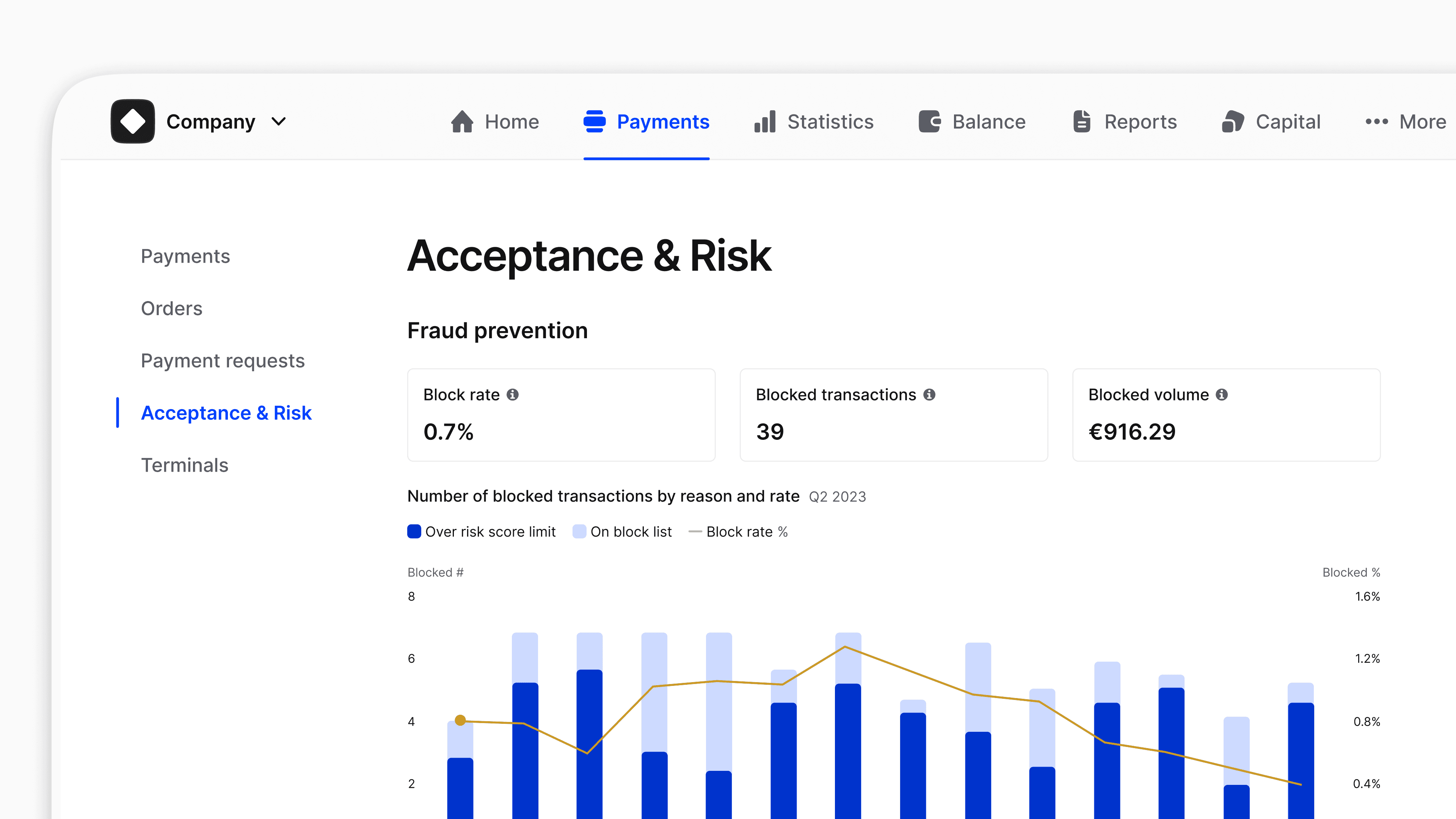Click the Fraud prevention section heading
This screenshot has width=1456, height=819.
(497, 331)
